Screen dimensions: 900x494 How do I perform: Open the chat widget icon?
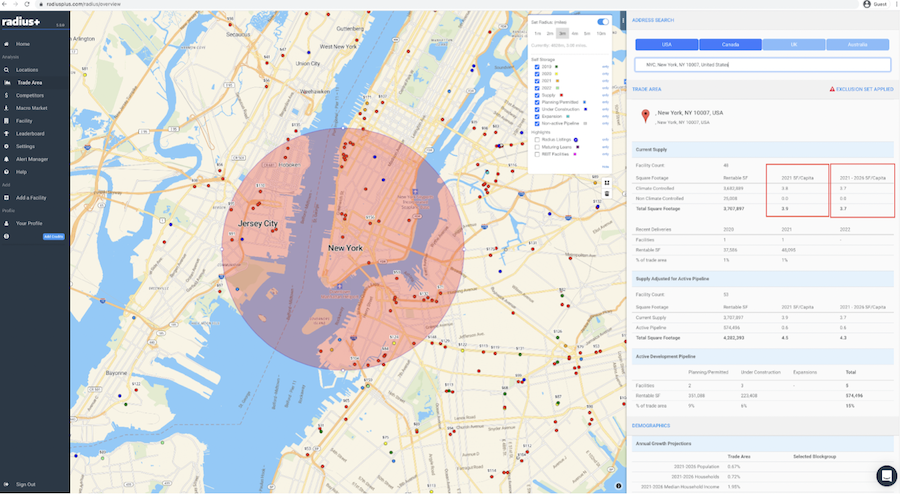coord(887,476)
